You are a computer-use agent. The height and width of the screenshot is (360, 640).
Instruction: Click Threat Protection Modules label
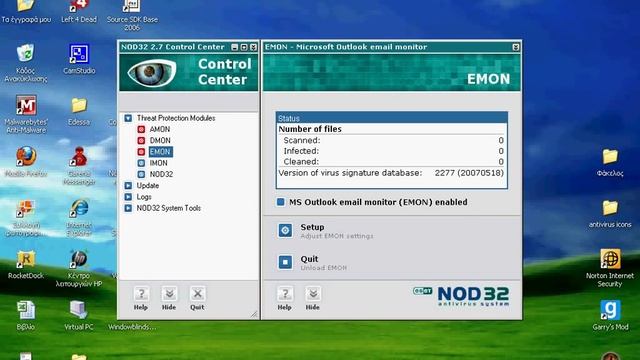click(x=176, y=118)
